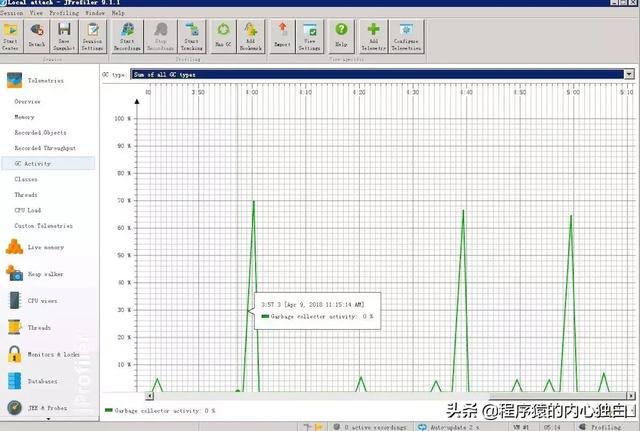Open the Help menu in menu bar

118,13
